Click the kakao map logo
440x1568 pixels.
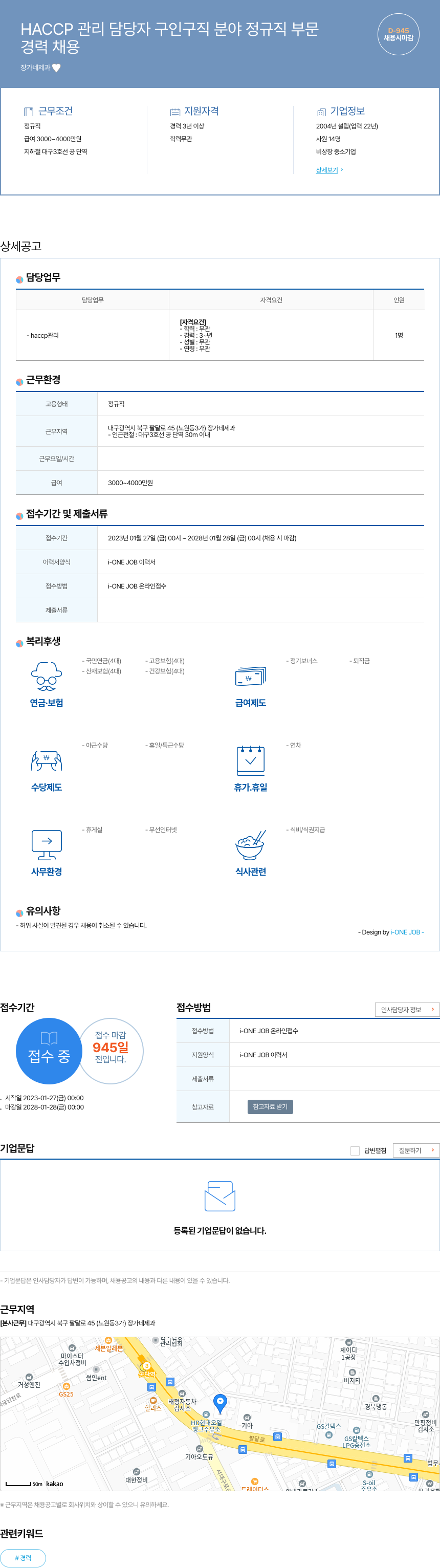click(54, 1484)
